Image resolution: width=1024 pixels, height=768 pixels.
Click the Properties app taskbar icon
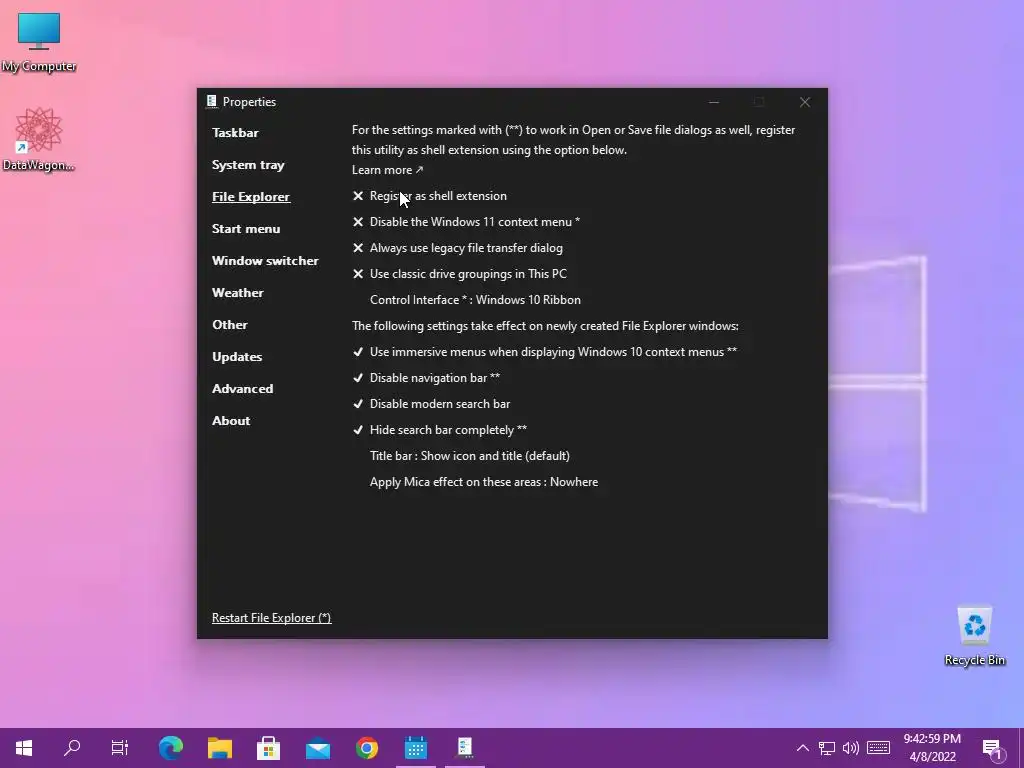(465, 748)
